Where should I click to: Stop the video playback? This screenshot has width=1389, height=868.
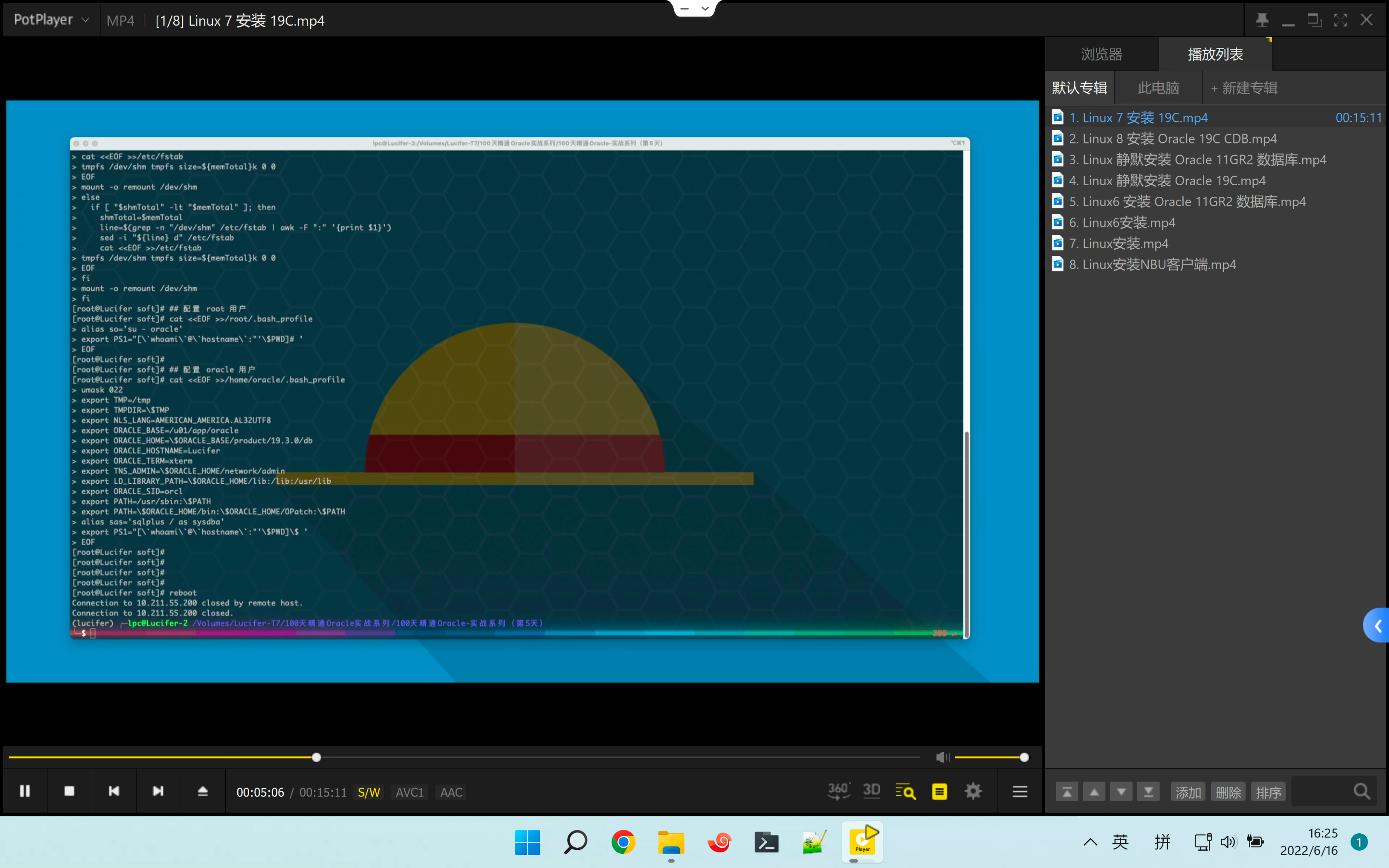pyautogui.click(x=69, y=791)
